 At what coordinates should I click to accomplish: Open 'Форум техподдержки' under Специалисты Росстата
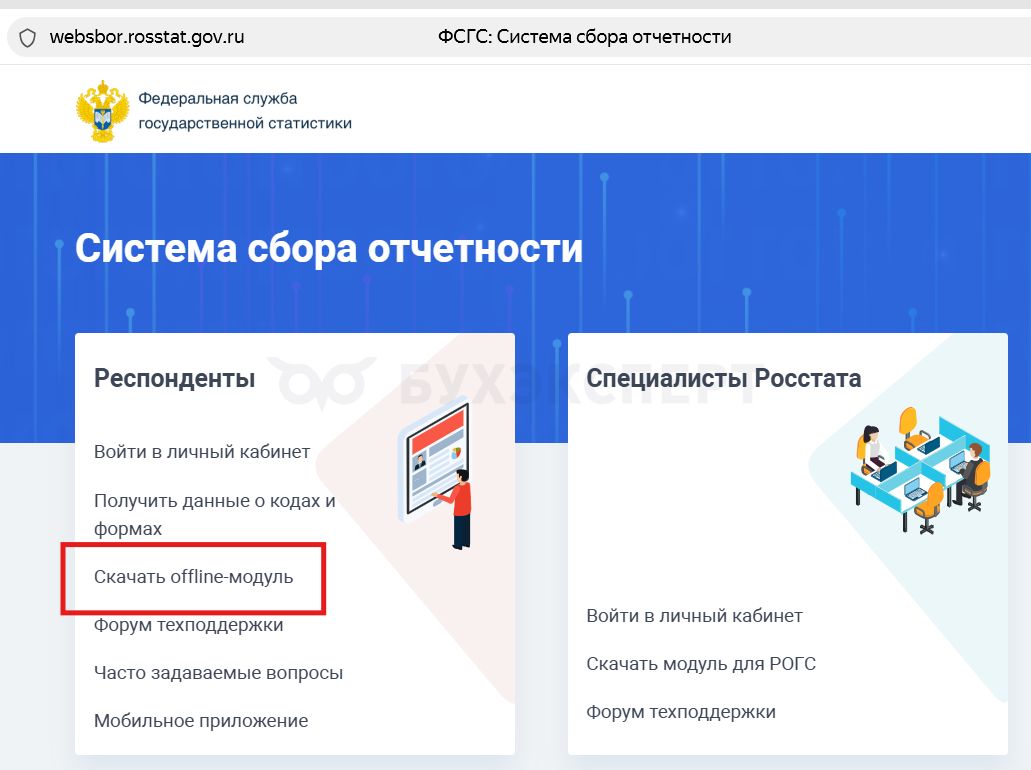coord(681,711)
